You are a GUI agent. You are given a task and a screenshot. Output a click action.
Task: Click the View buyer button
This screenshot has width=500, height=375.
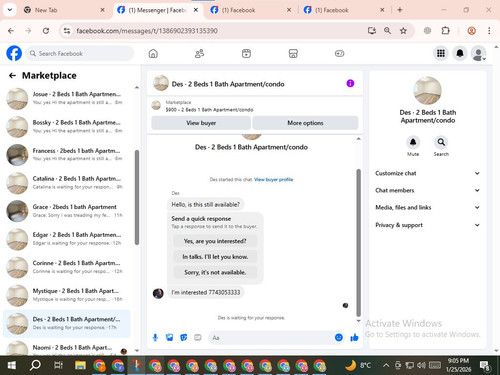201,123
